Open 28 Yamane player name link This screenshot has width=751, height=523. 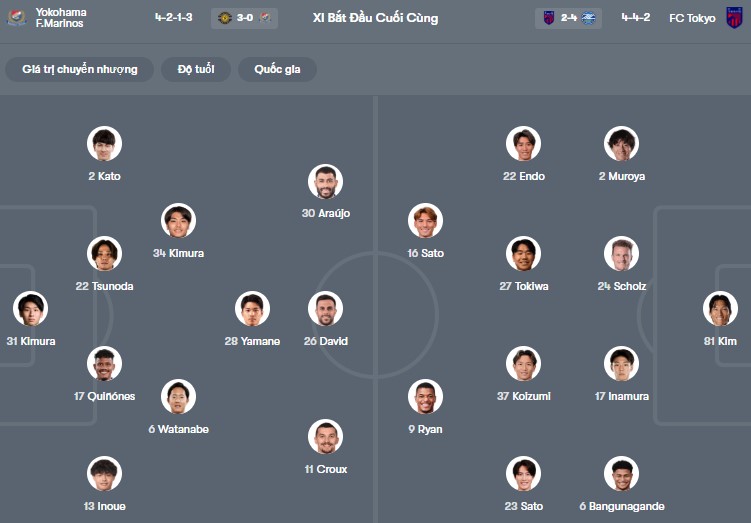point(252,341)
